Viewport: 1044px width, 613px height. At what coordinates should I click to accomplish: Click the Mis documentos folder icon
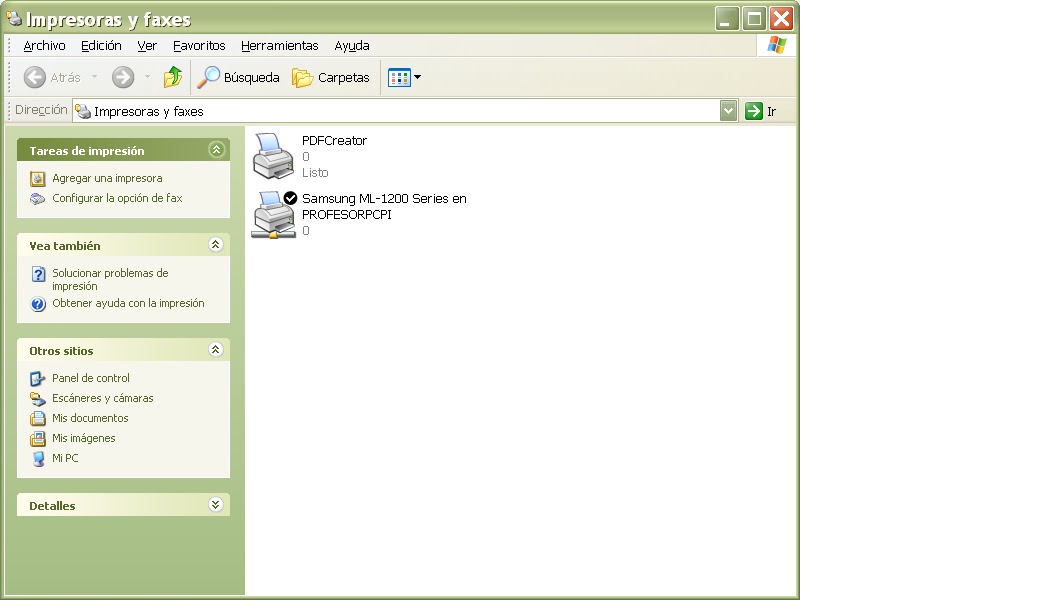(x=38, y=419)
